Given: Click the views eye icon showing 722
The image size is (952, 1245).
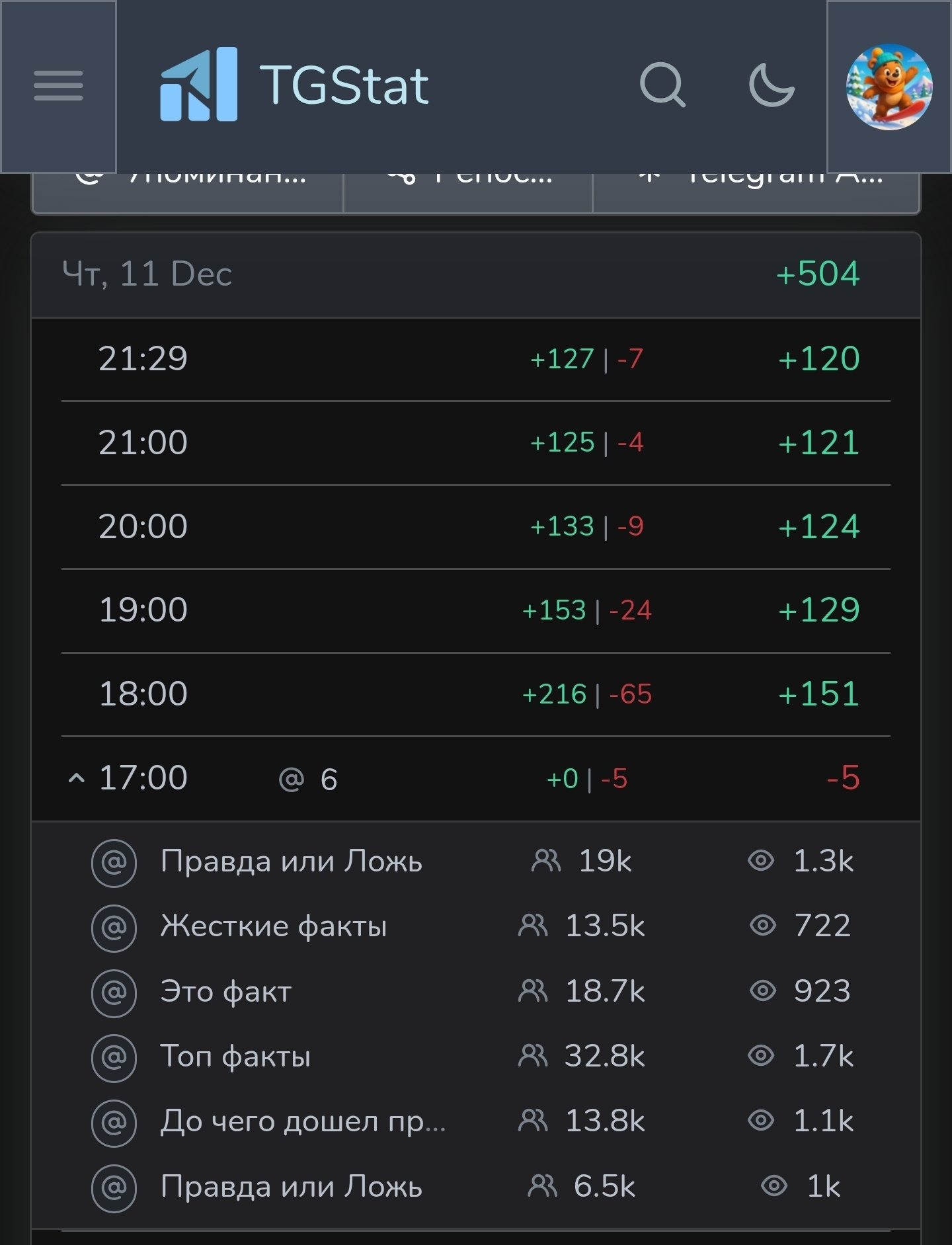Looking at the screenshot, I should point(762,926).
